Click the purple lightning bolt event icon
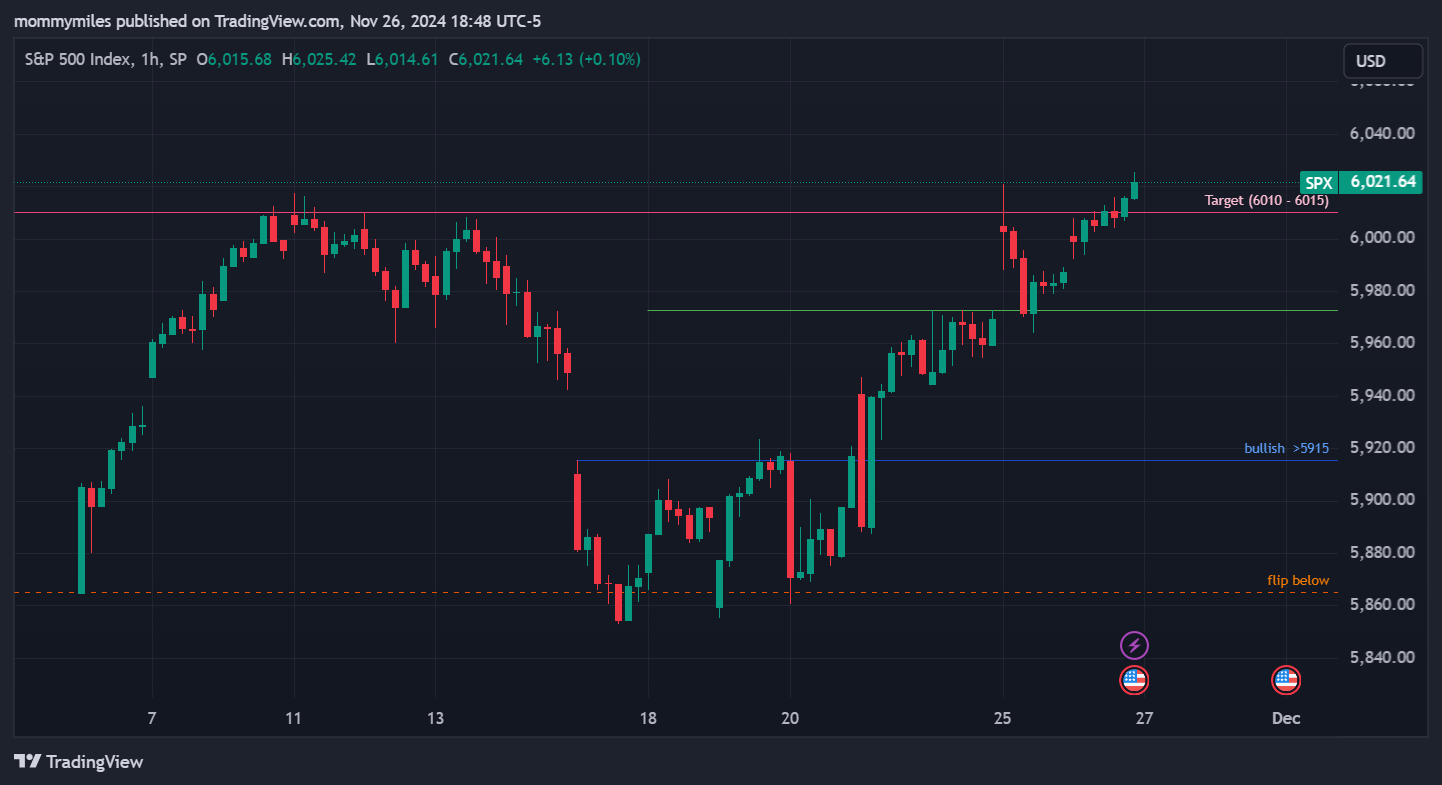Viewport: 1442px width, 785px height. pyautogui.click(x=1134, y=645)
